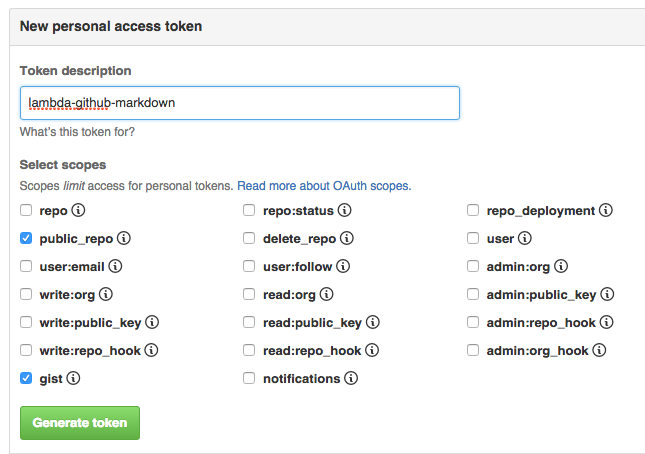645x454 pixels.
Task: Click the info icon beside gist
Action: click(x=73, y=379)
